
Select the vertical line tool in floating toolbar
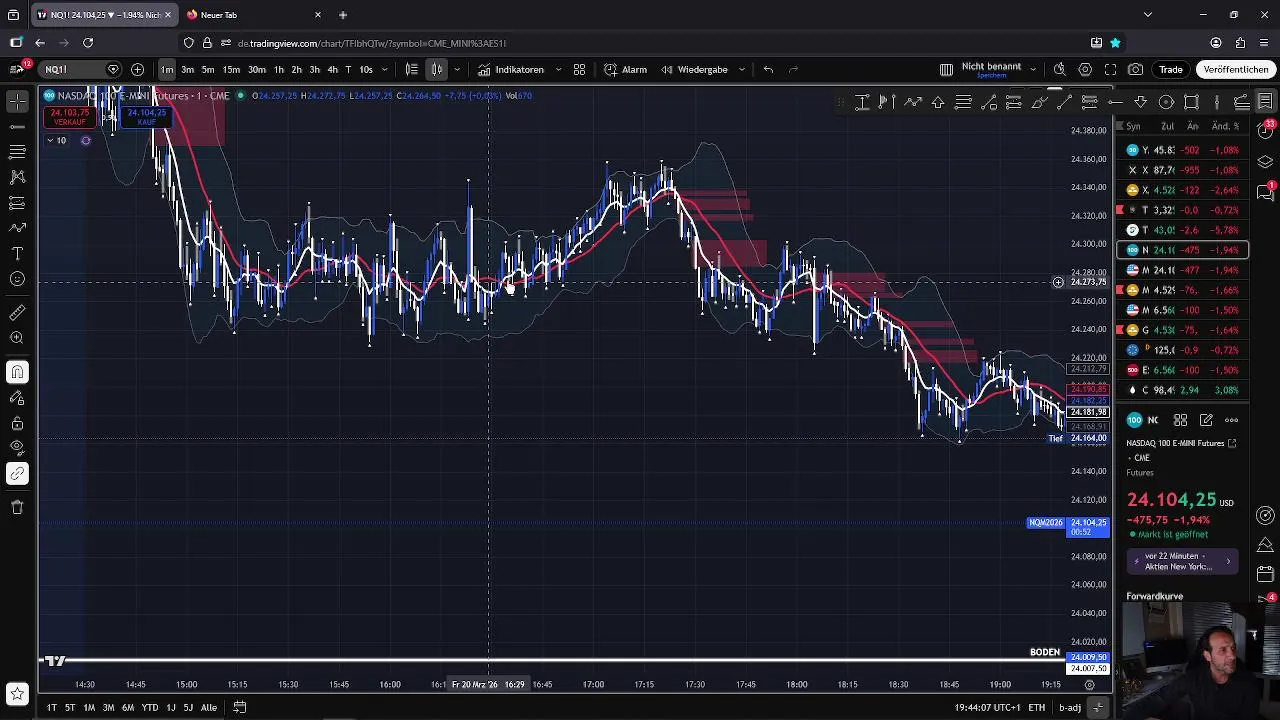click(1216, 102)
